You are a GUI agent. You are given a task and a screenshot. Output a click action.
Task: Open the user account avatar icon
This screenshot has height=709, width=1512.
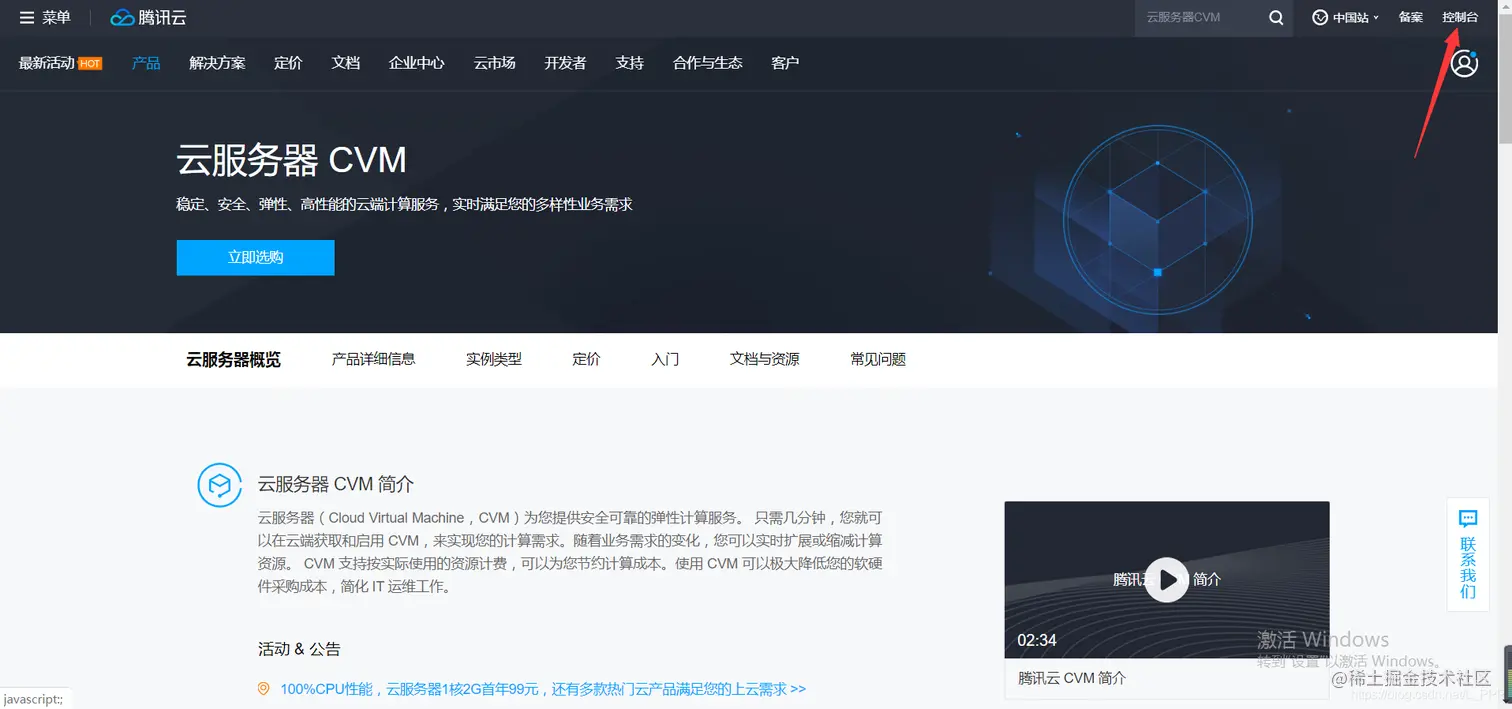tap(1464, 64)
